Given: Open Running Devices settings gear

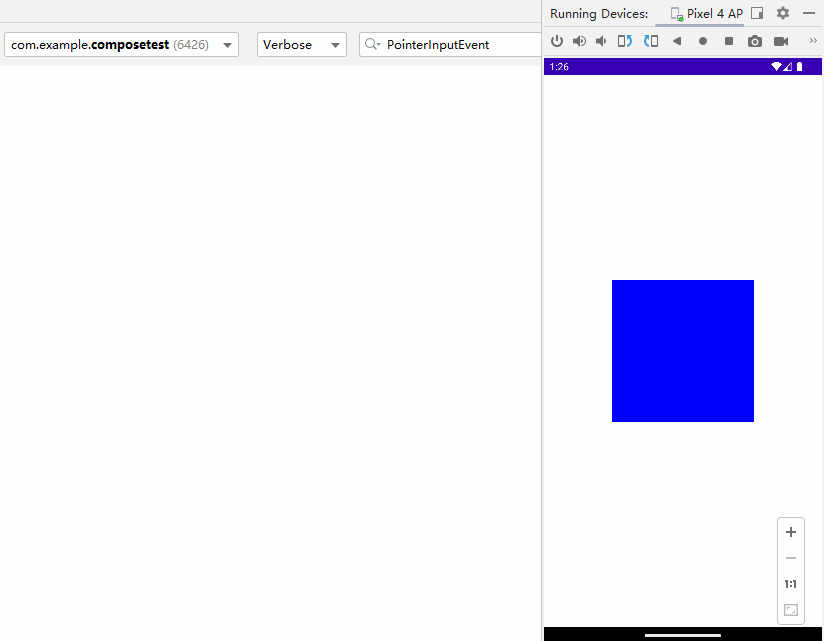Looking at the screenshot, I should point(783,14).
